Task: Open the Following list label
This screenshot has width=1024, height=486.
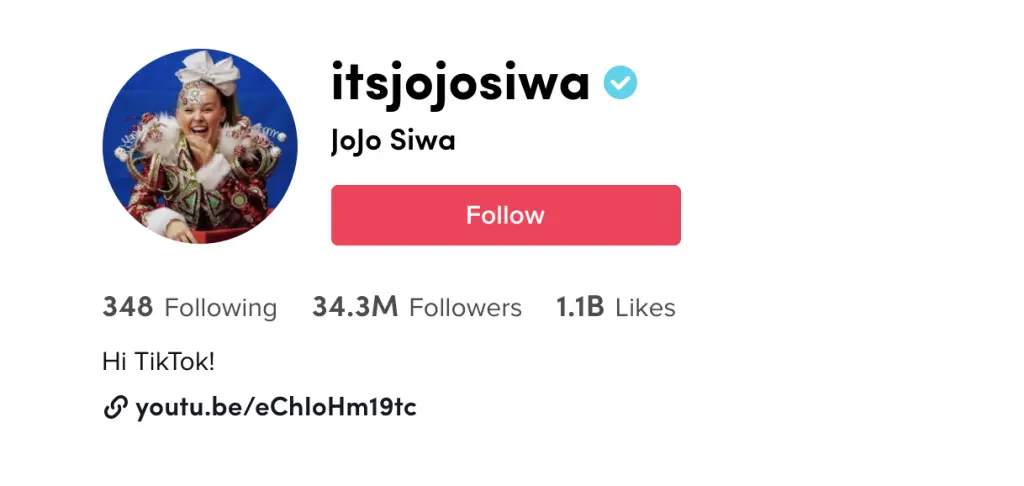Action: coord(220,308)
